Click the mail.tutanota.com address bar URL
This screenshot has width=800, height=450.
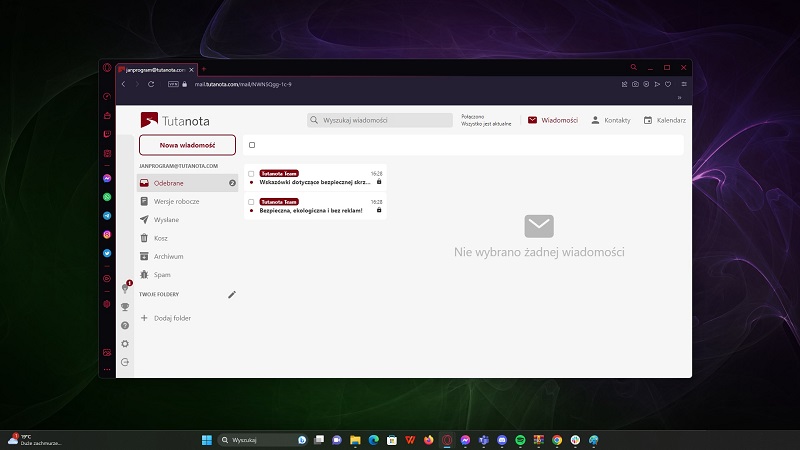coord(243,84)
